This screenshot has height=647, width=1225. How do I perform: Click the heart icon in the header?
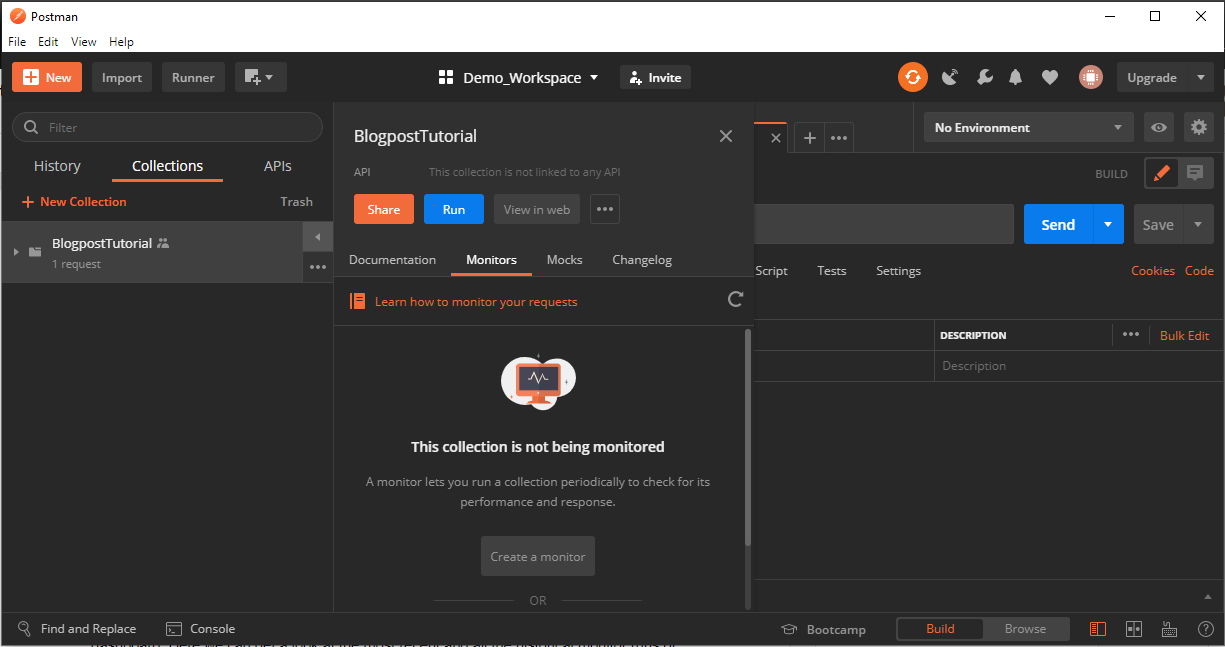click(x=1050, y=77)
